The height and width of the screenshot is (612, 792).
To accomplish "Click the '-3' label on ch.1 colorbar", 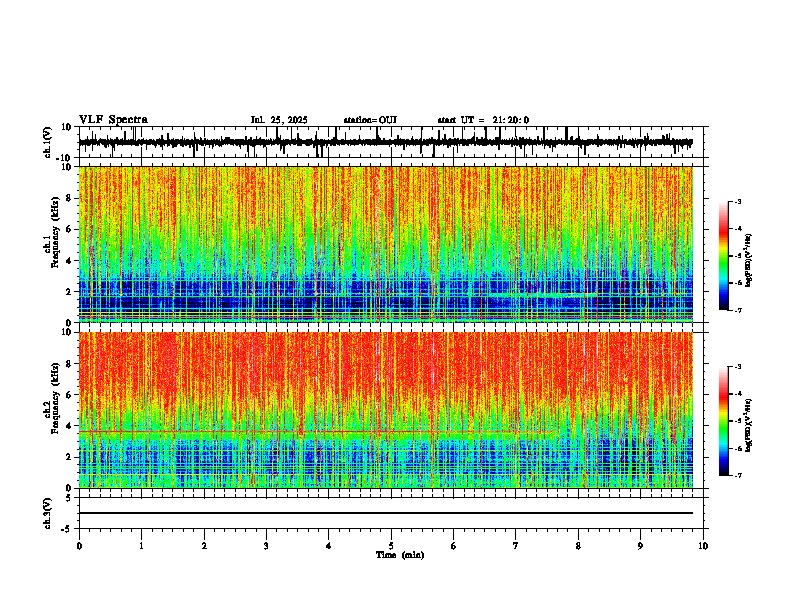I will (x=737, y=201).
